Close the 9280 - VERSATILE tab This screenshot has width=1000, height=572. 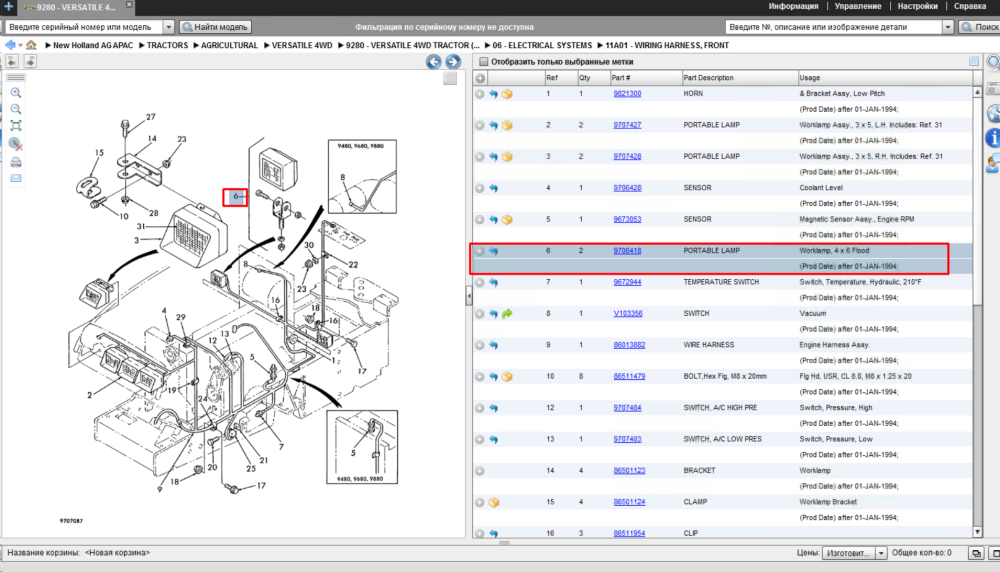pyautogui.click(x=129, y=4)
